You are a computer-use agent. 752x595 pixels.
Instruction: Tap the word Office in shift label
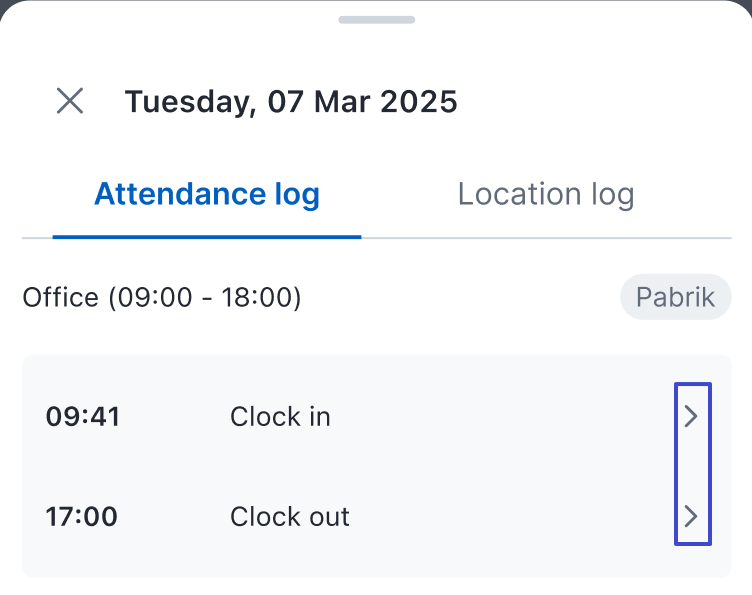click(x=61, y=298)
